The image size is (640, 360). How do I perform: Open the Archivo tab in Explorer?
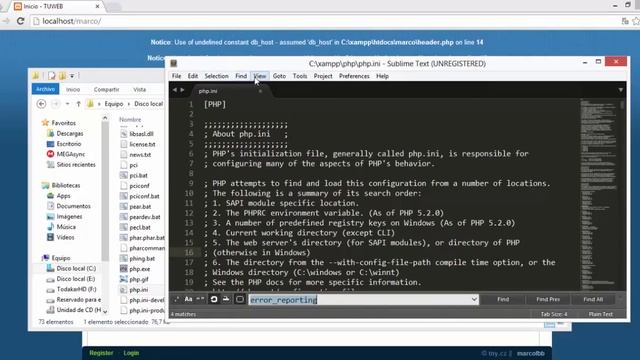pyautogui.click(x=45, y=89)
